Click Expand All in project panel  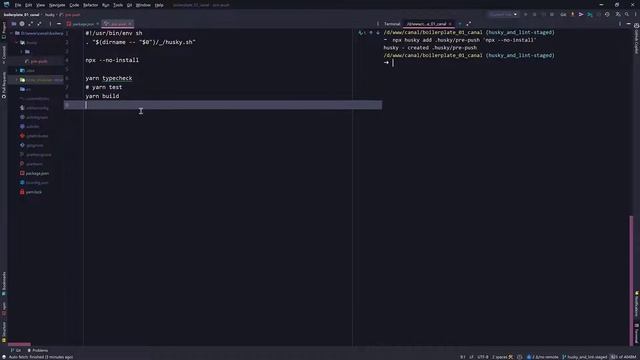pos(31,24)
